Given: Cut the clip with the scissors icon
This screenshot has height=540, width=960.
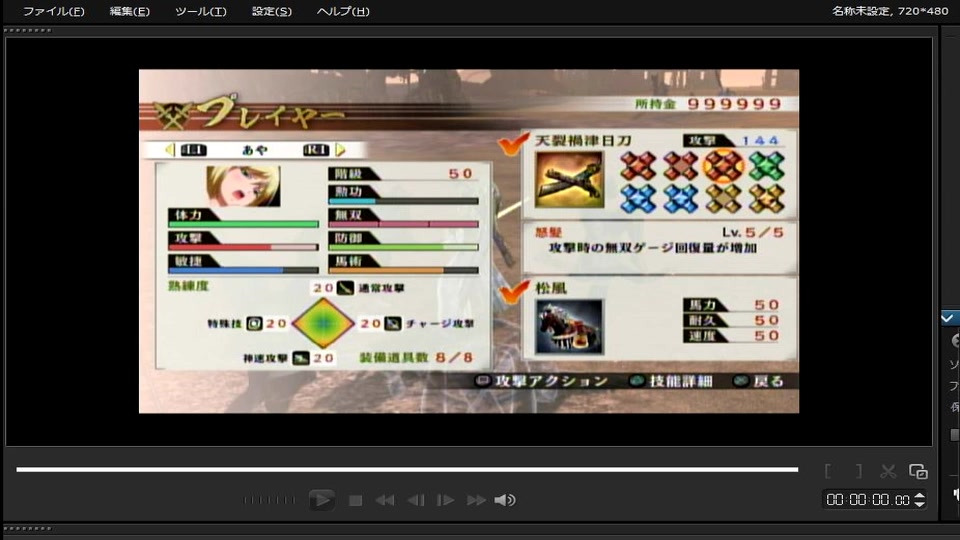Looking at the screenshot, I should [888, 471].
